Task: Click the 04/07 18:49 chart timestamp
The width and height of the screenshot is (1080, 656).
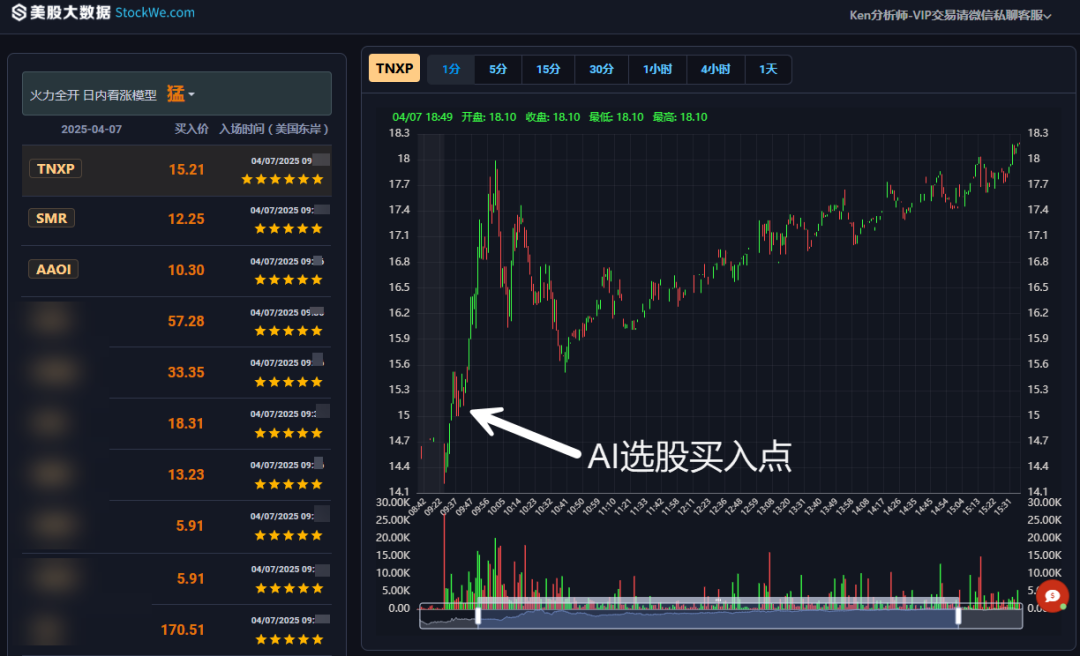Action: coord(422,117)
